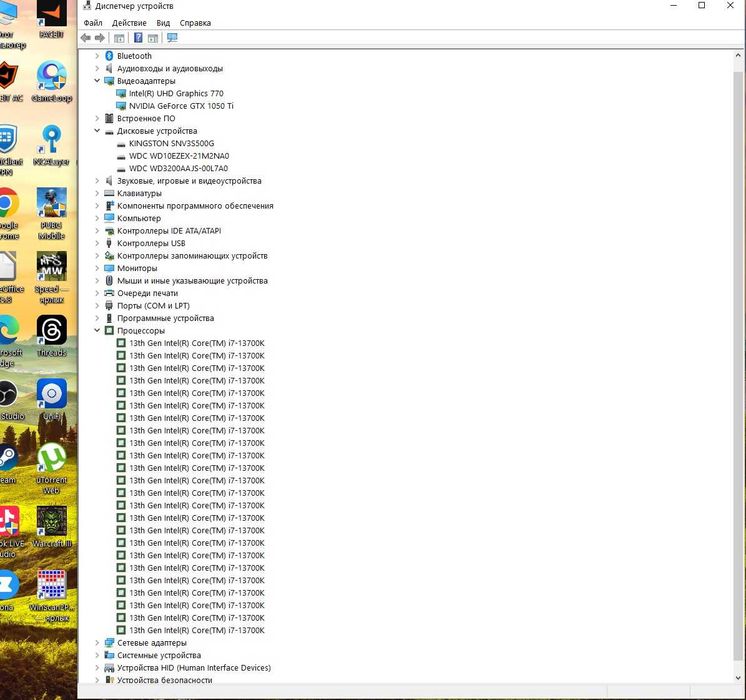Viewport: 746px width, 700px height.
Task: Select Программные устройства category
Action: tap(166, 318)
